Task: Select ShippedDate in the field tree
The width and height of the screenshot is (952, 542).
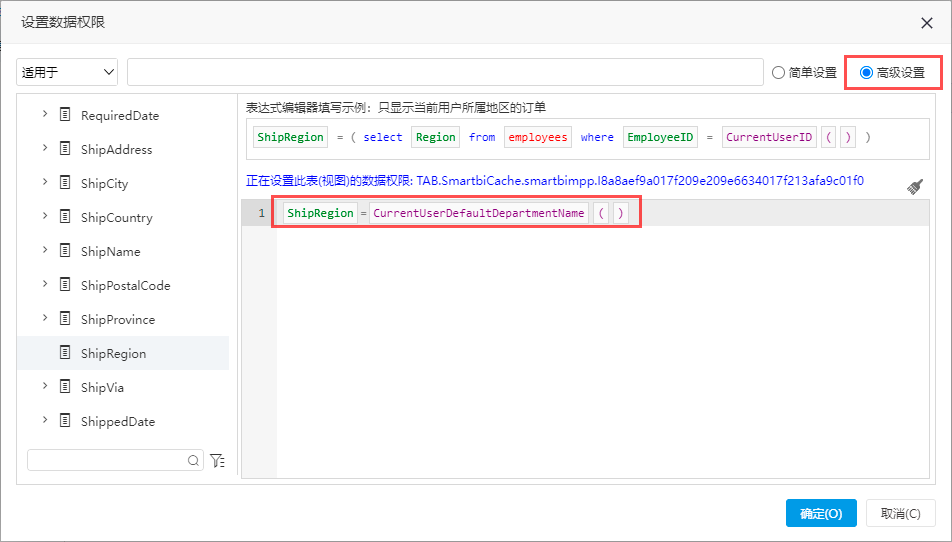Action: point(118,421)
